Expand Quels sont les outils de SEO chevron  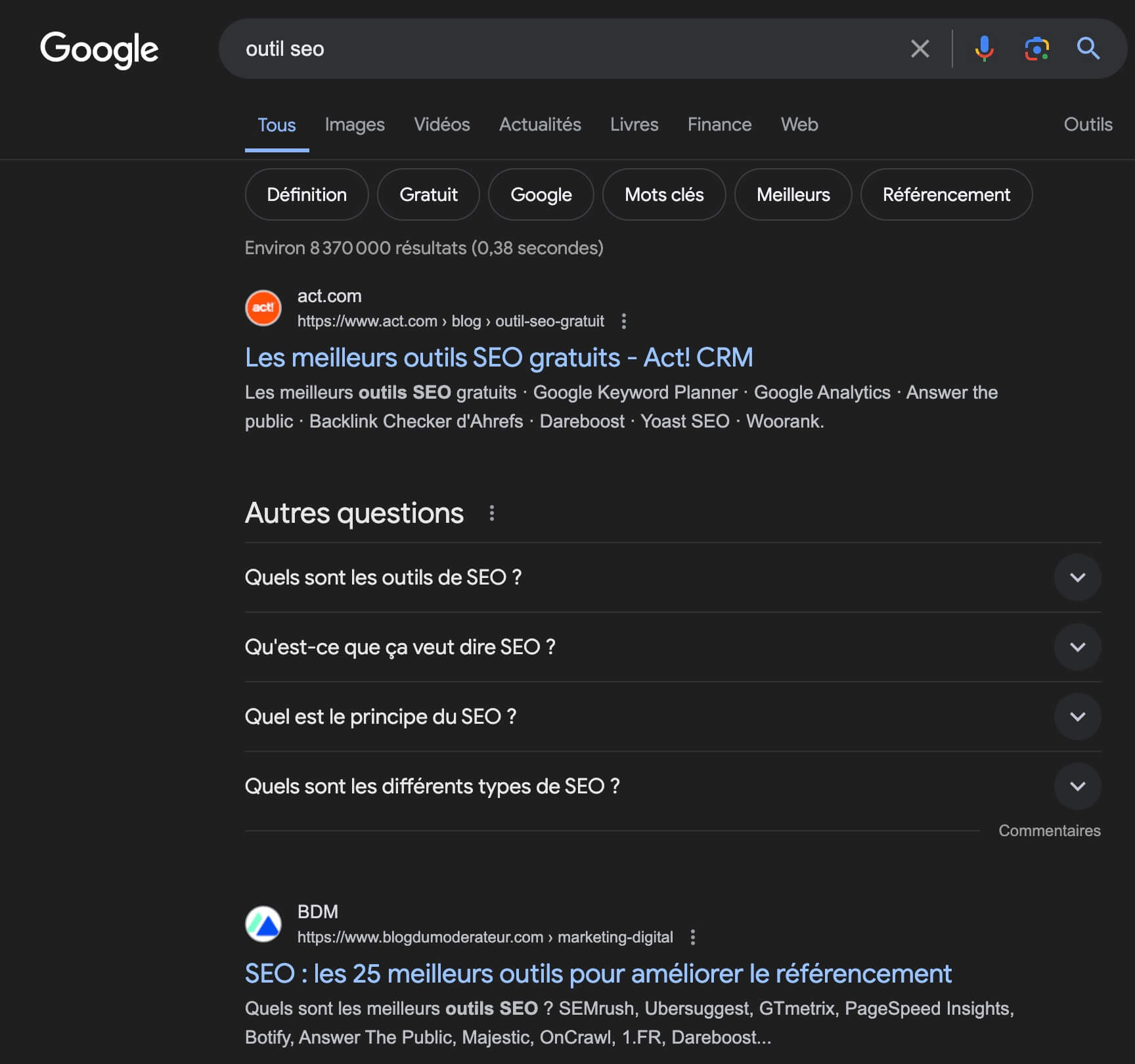point(1077,577)
